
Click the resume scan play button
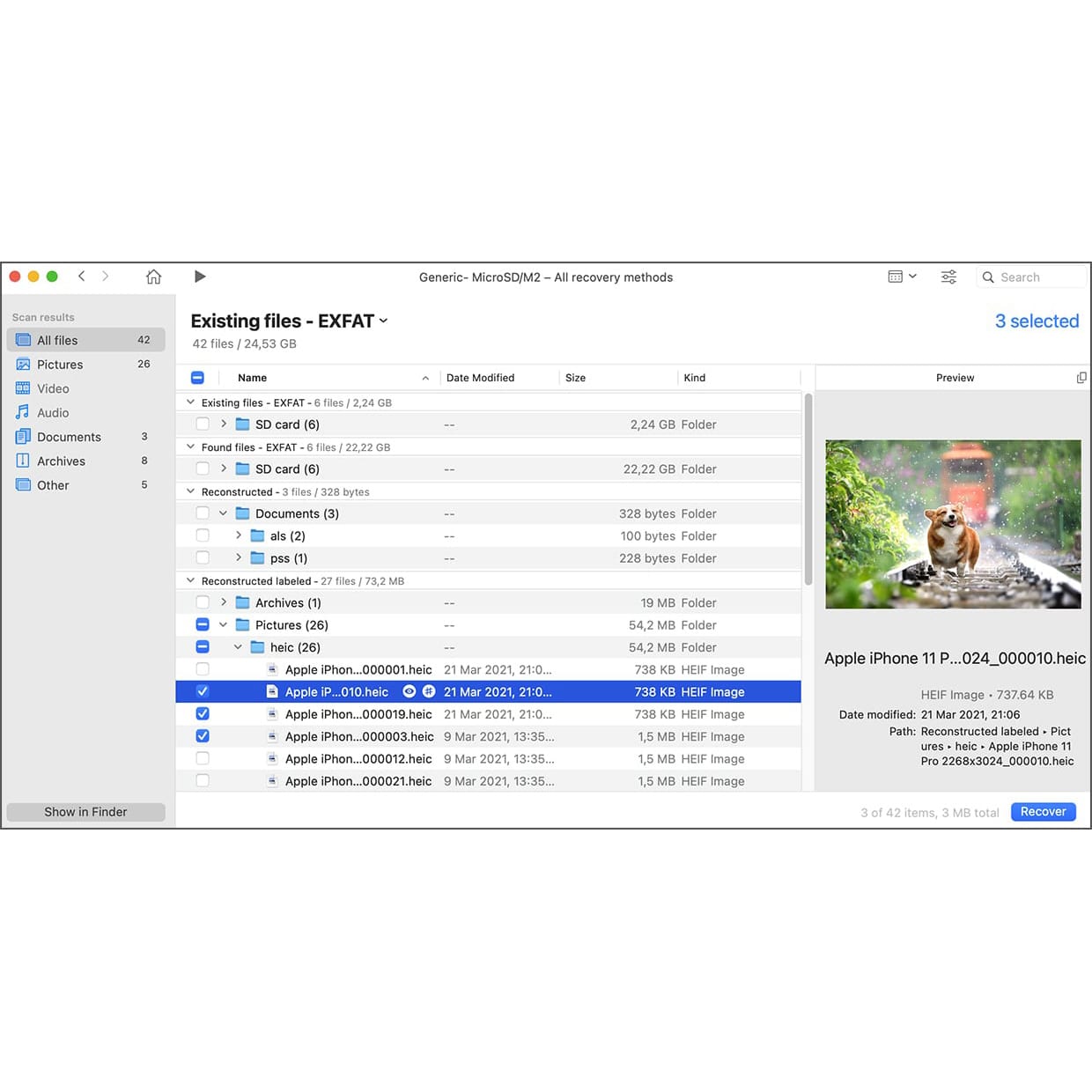tap(200, 277)
